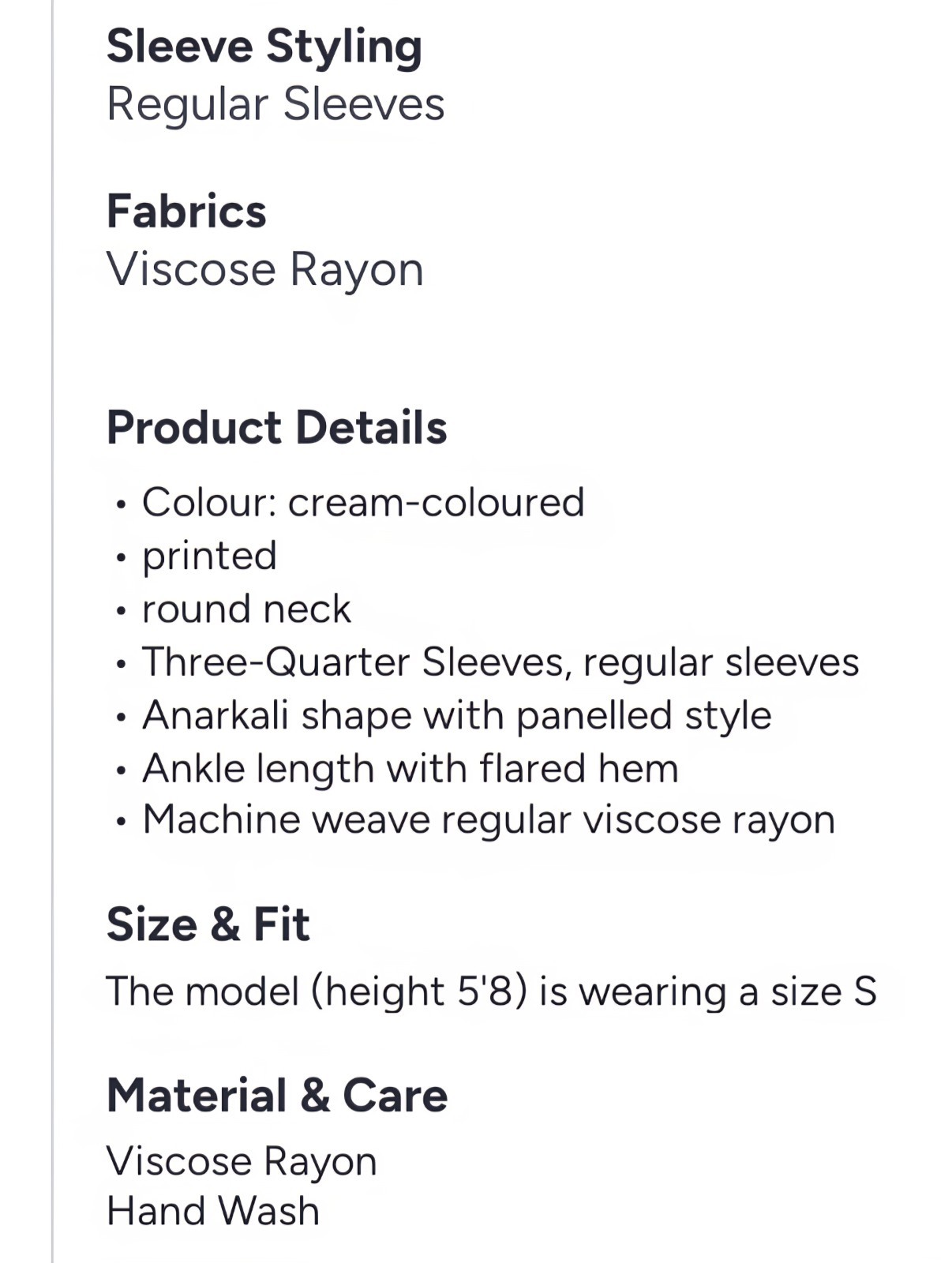952x1263 pixels.
Task: Click the 'printed' bullet item
Action: click(x=209, y=556)
